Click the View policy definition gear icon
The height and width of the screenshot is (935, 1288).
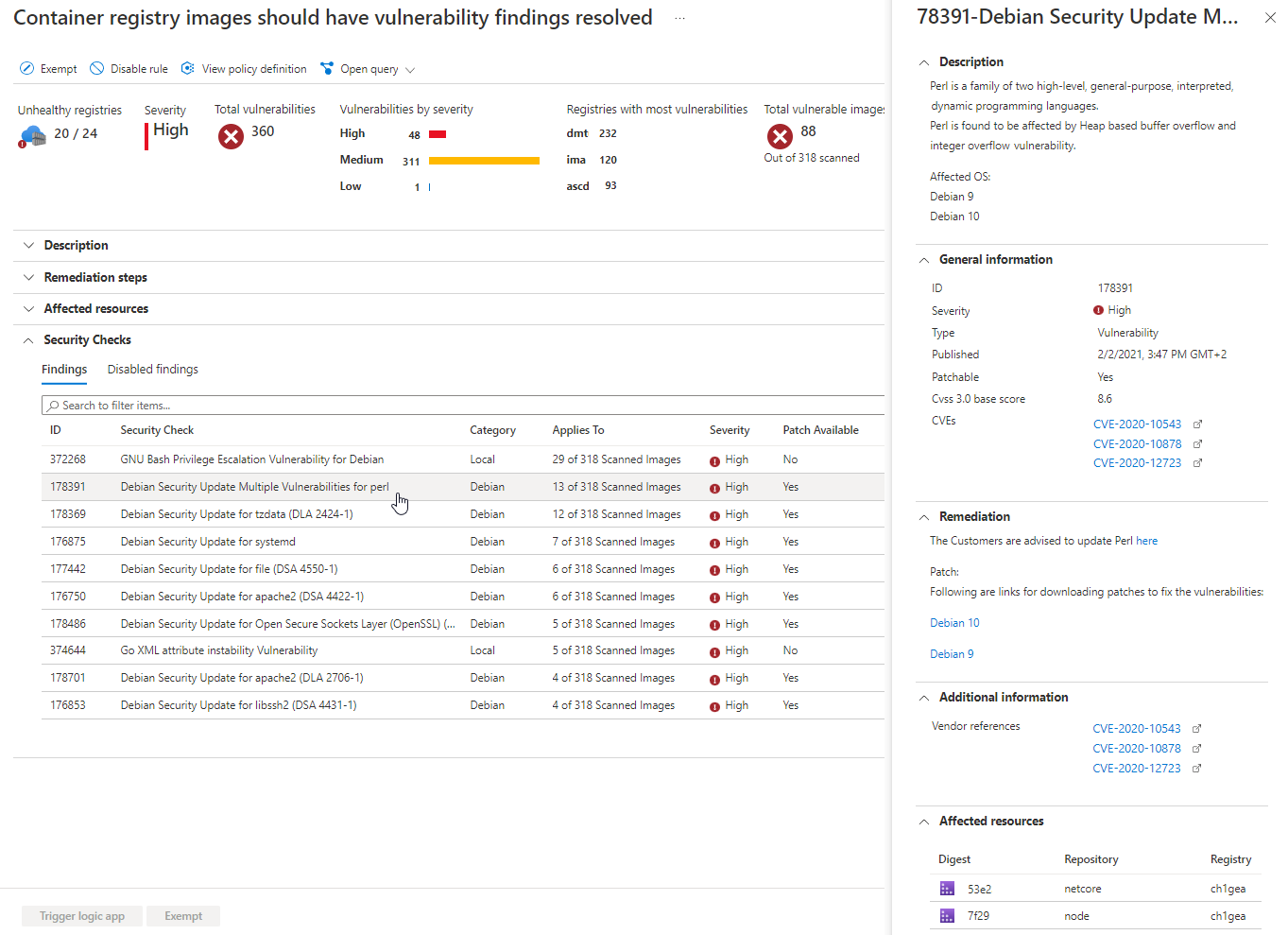pos(188,69)
